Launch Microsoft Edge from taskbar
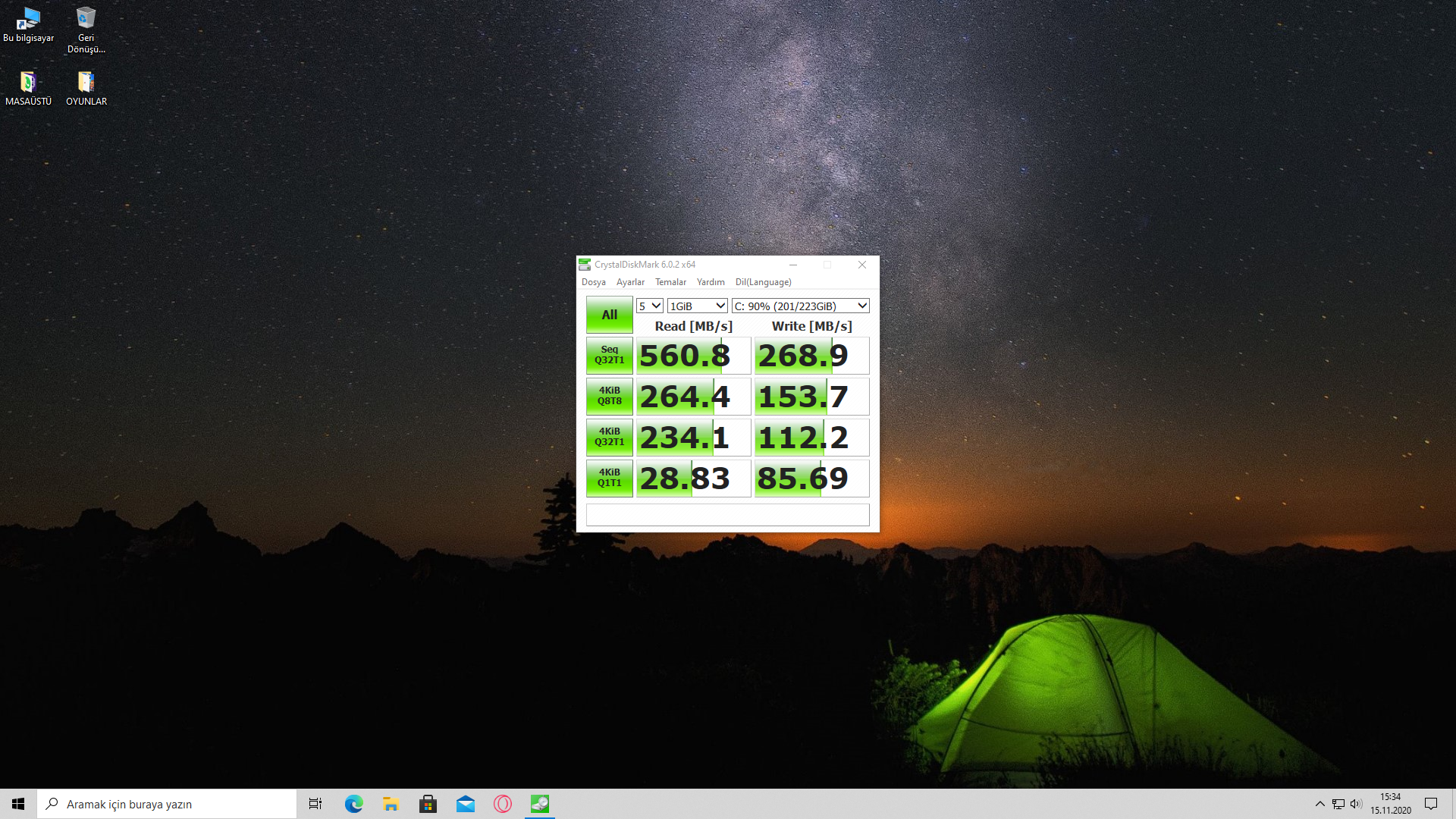The width and height of the screenshot is (1456, 819). [x=353, y=804]
